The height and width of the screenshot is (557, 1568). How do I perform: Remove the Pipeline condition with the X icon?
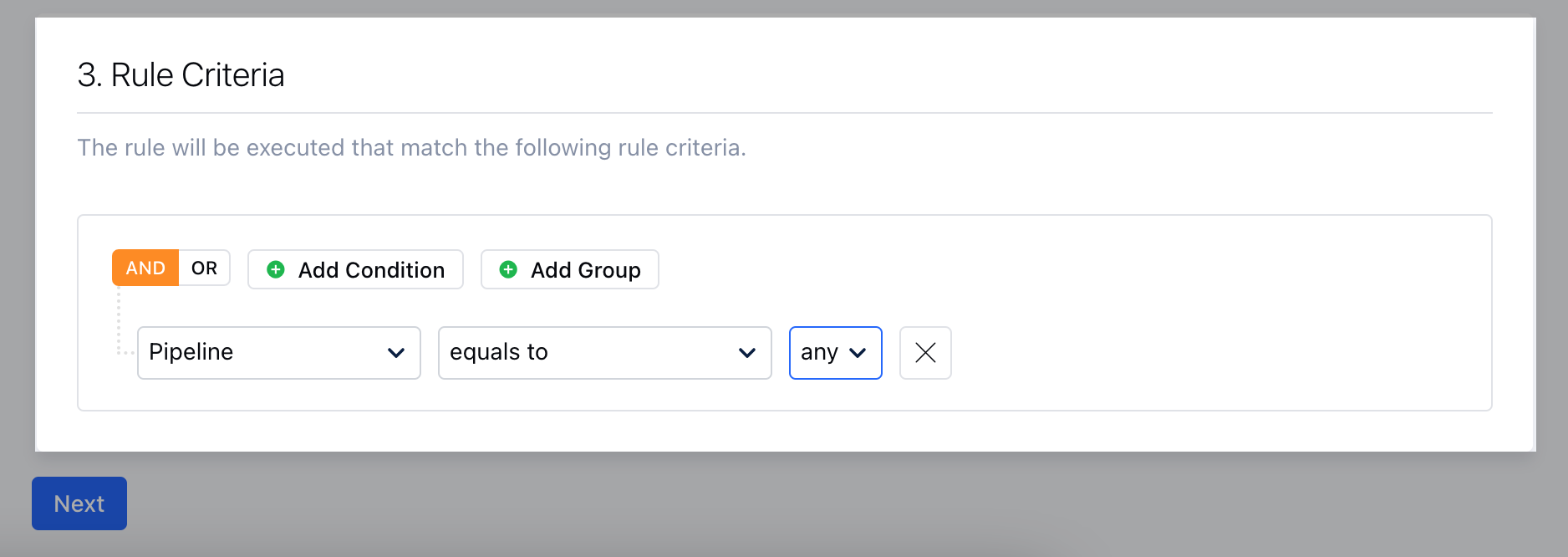[x=925, y=353]
